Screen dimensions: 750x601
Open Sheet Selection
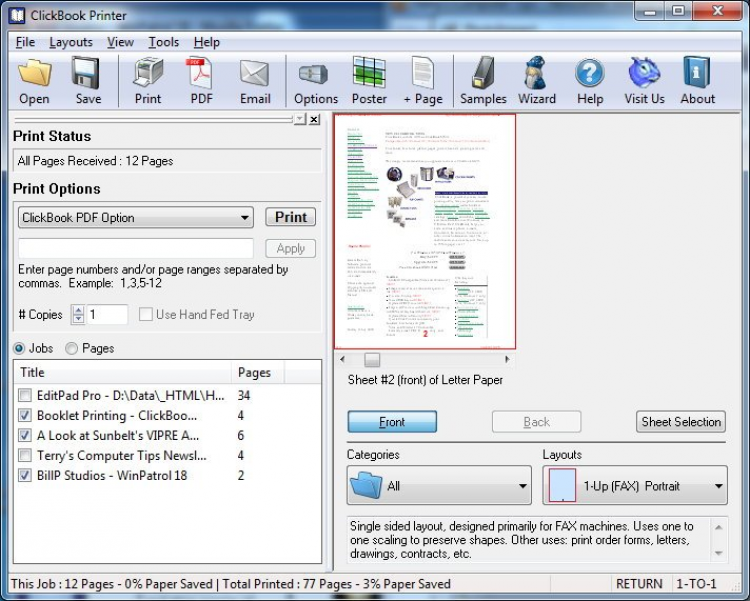point(681,422)
